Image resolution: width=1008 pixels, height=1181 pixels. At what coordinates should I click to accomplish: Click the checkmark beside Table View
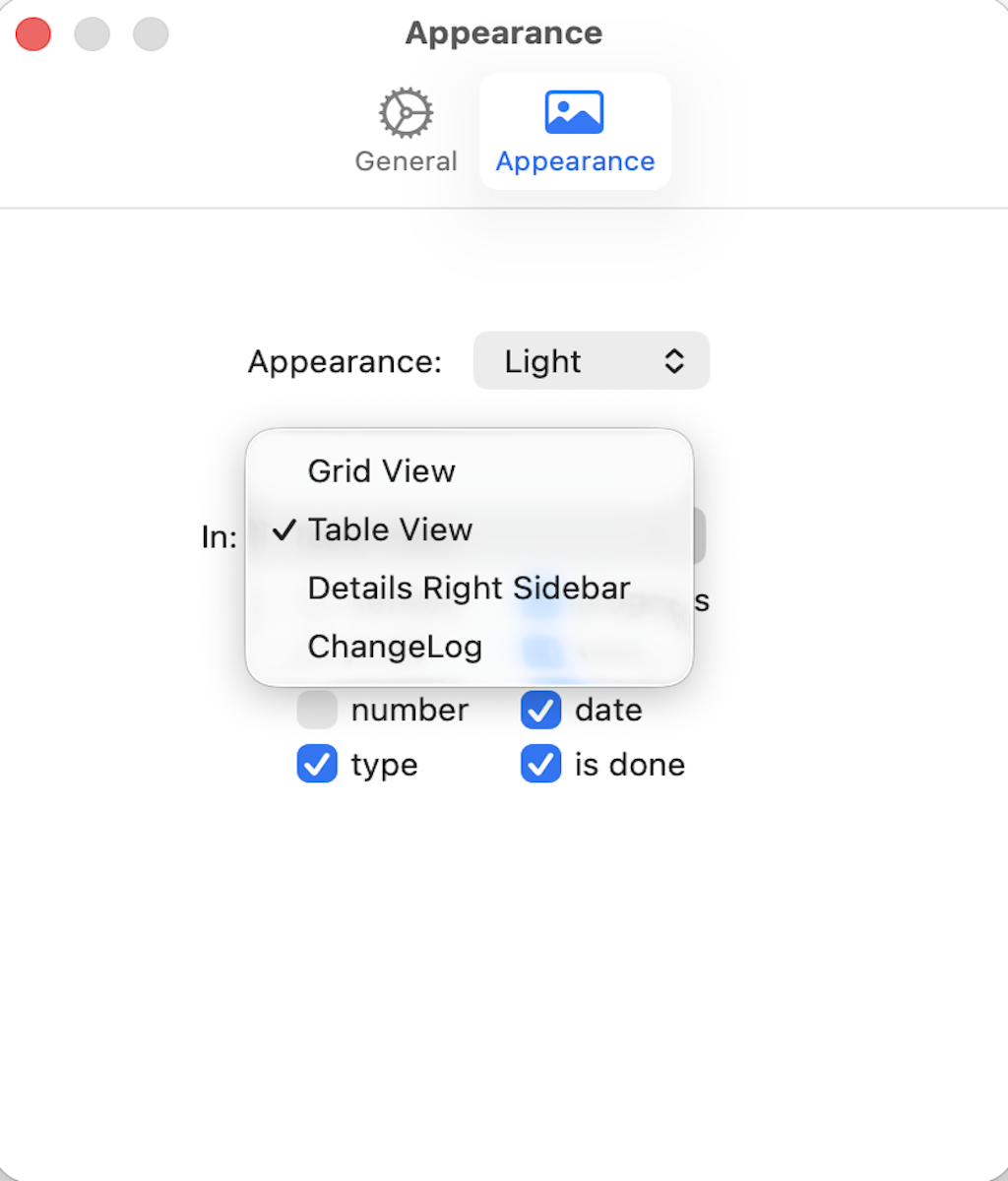283,529
